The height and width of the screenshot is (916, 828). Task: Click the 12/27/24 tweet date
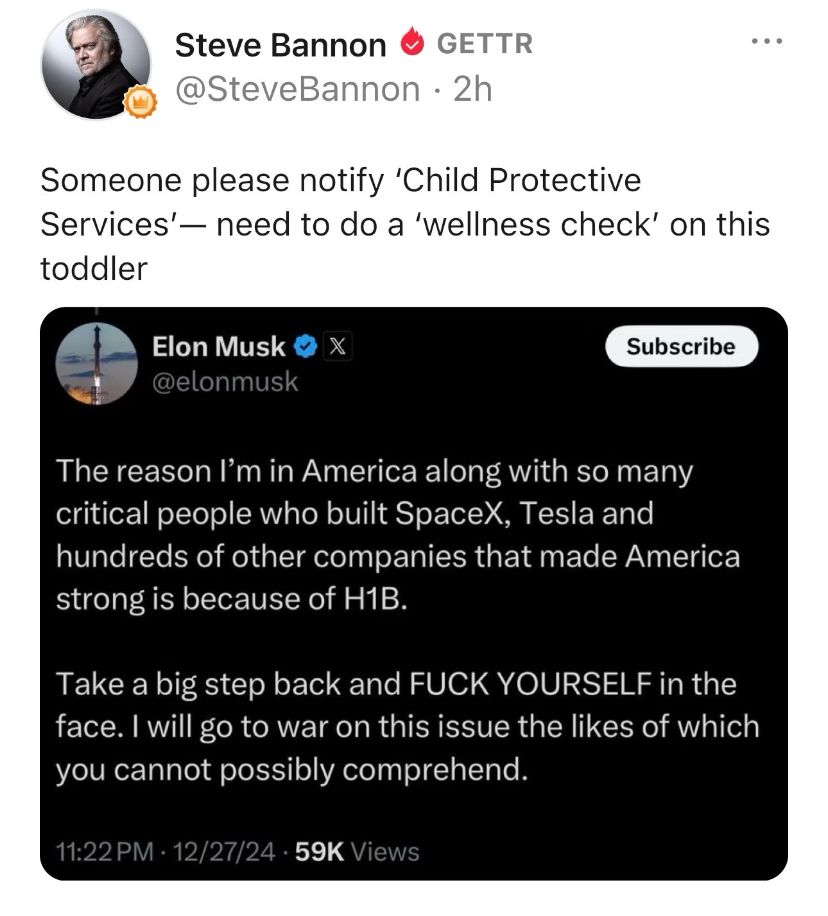point(224,852)
